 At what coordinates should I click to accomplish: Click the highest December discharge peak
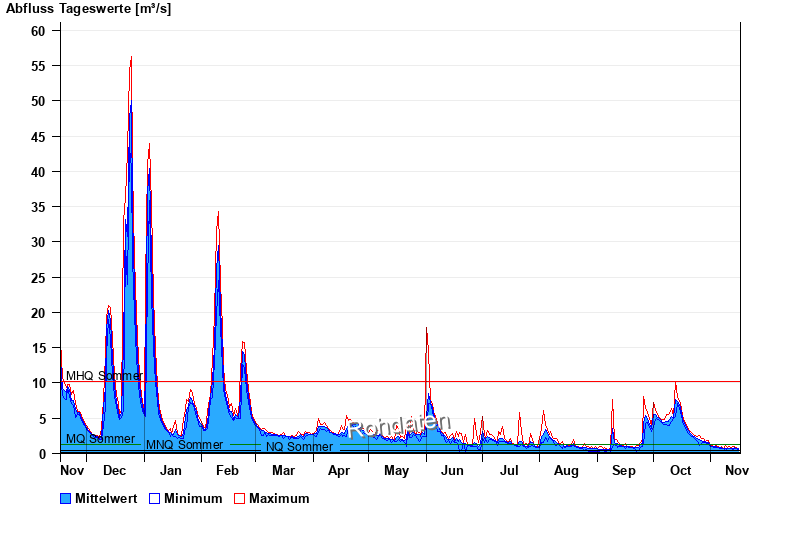pyautogui.click(x=130, y=60)
